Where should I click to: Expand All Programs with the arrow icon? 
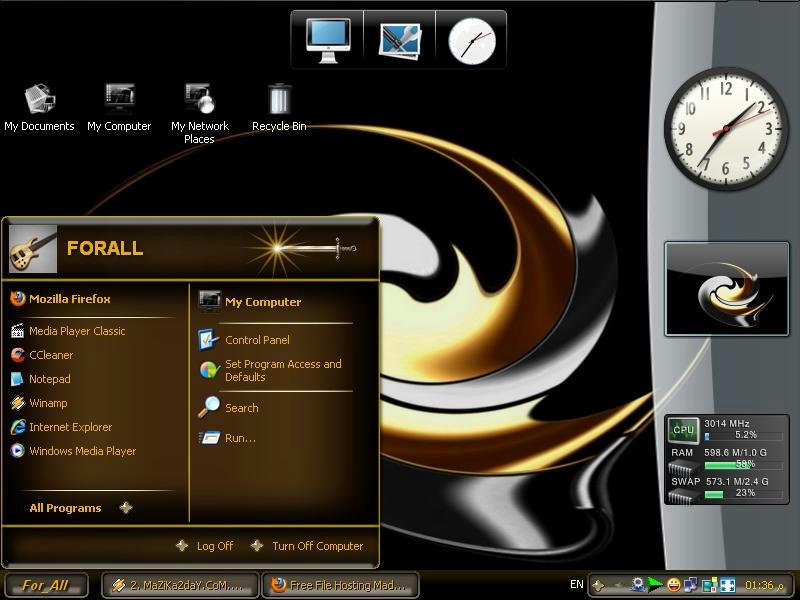[x=126, y=508]
